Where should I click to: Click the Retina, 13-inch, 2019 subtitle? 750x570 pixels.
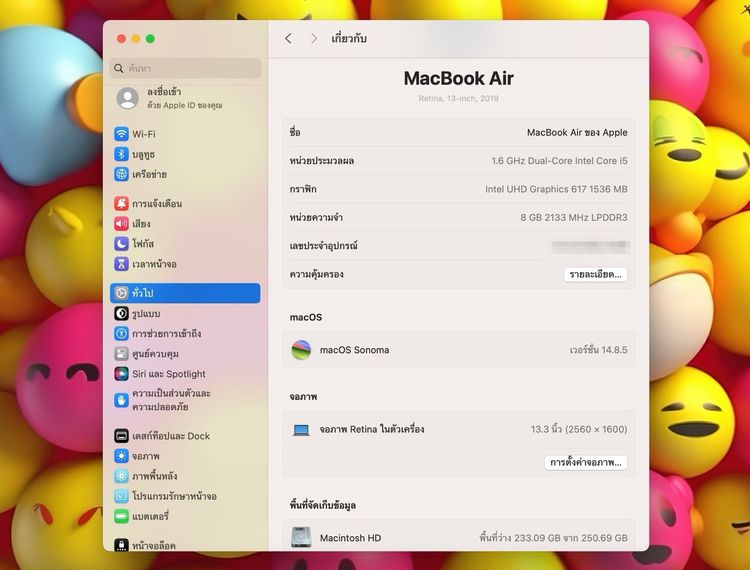click(x=459, y=99)
